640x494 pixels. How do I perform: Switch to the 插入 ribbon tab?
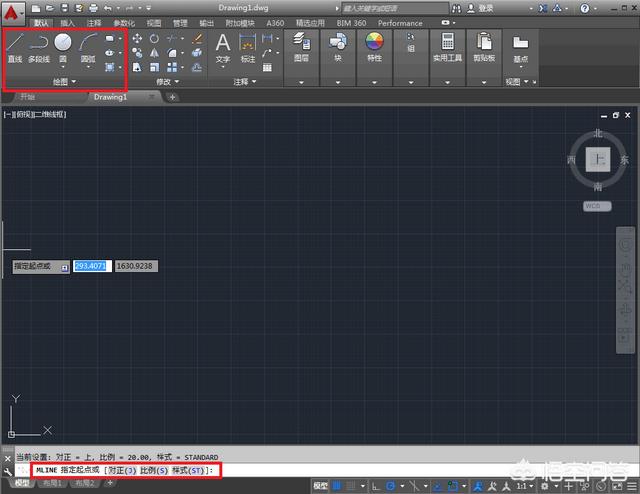pyautogui.click(x=67, y=23)
